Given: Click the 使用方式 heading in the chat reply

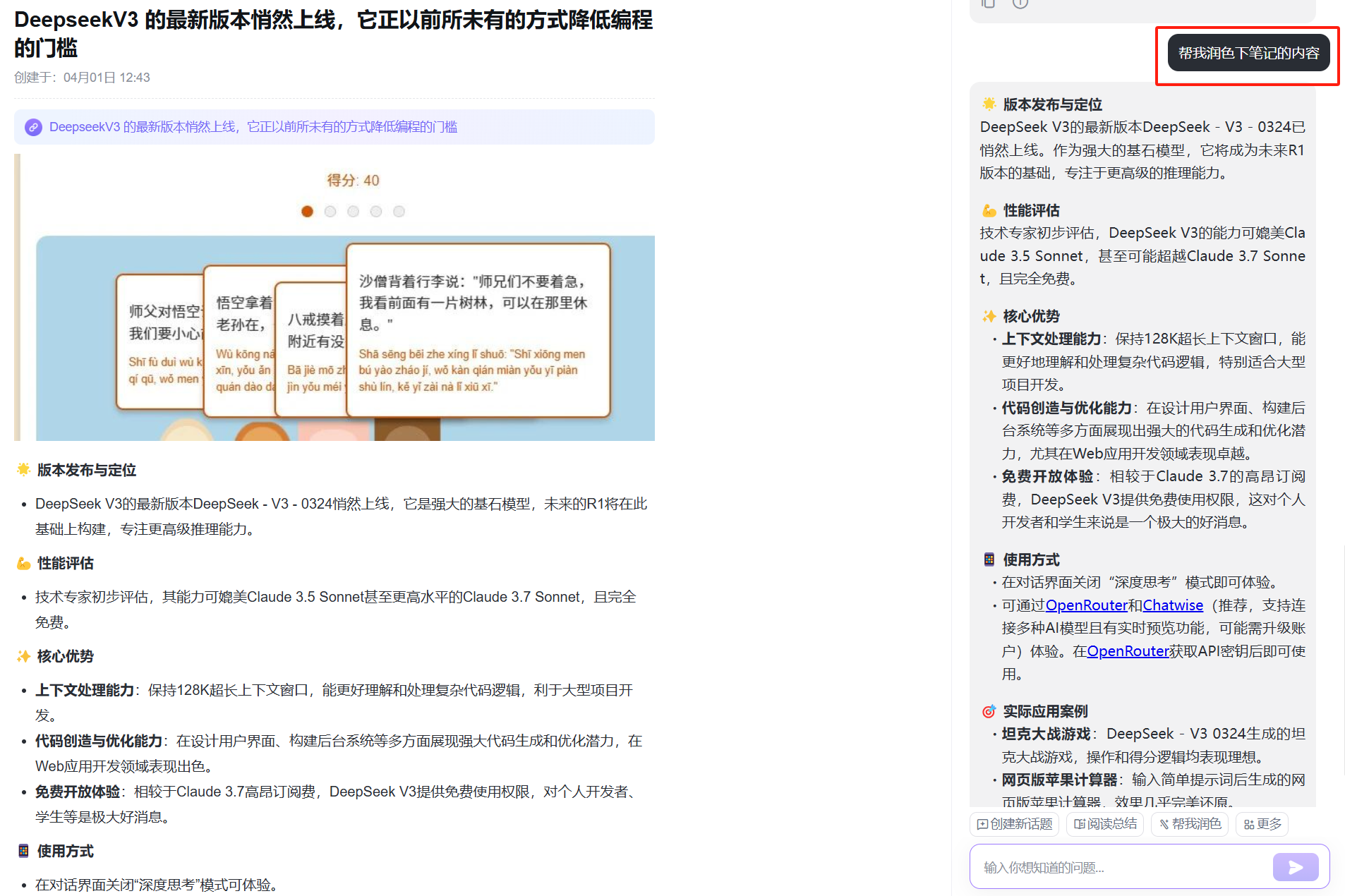Looking at the screenshot, I should pyautogui.click(x=1031, y=559).
